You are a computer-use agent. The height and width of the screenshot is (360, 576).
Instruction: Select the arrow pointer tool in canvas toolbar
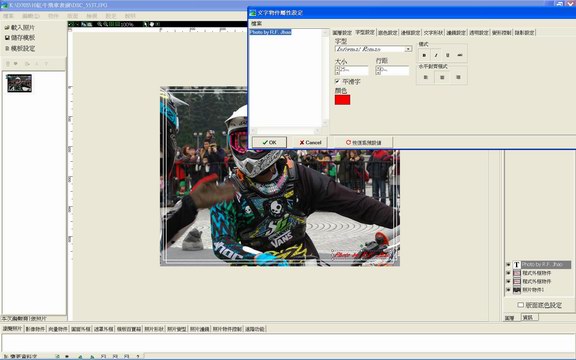[x=145, y=24]
